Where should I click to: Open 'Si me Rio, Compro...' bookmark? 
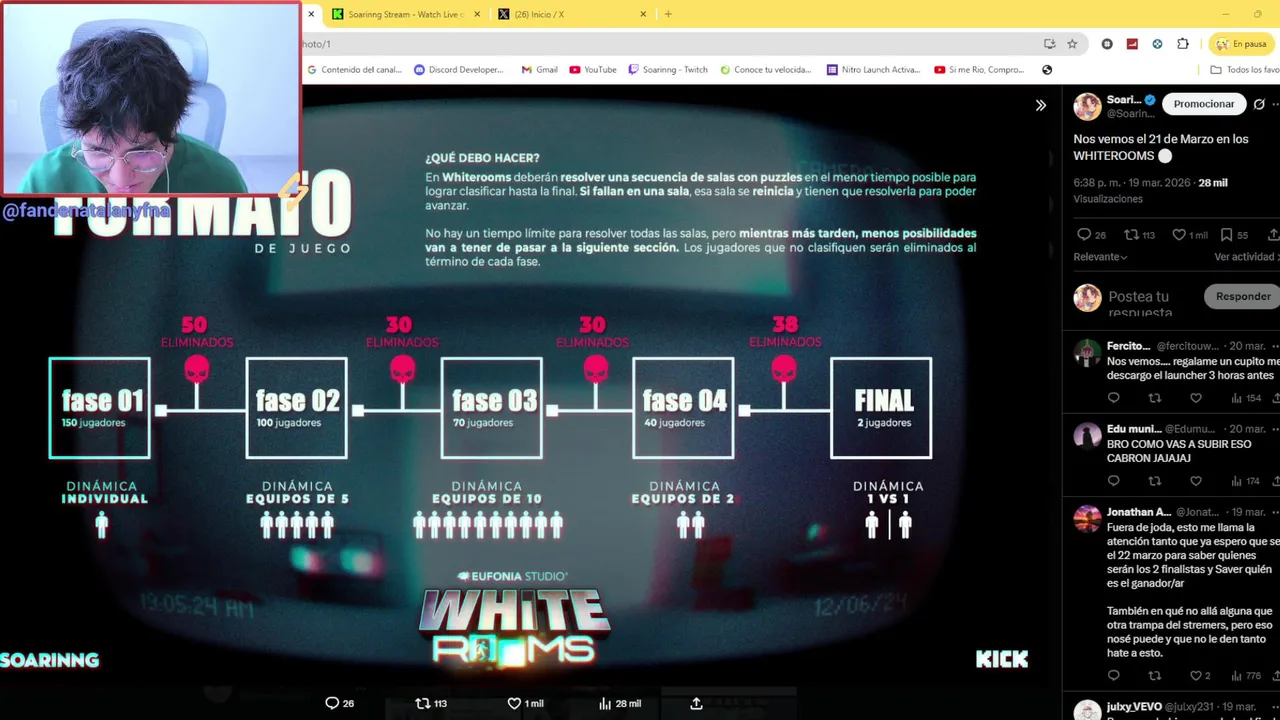point(979,70)
